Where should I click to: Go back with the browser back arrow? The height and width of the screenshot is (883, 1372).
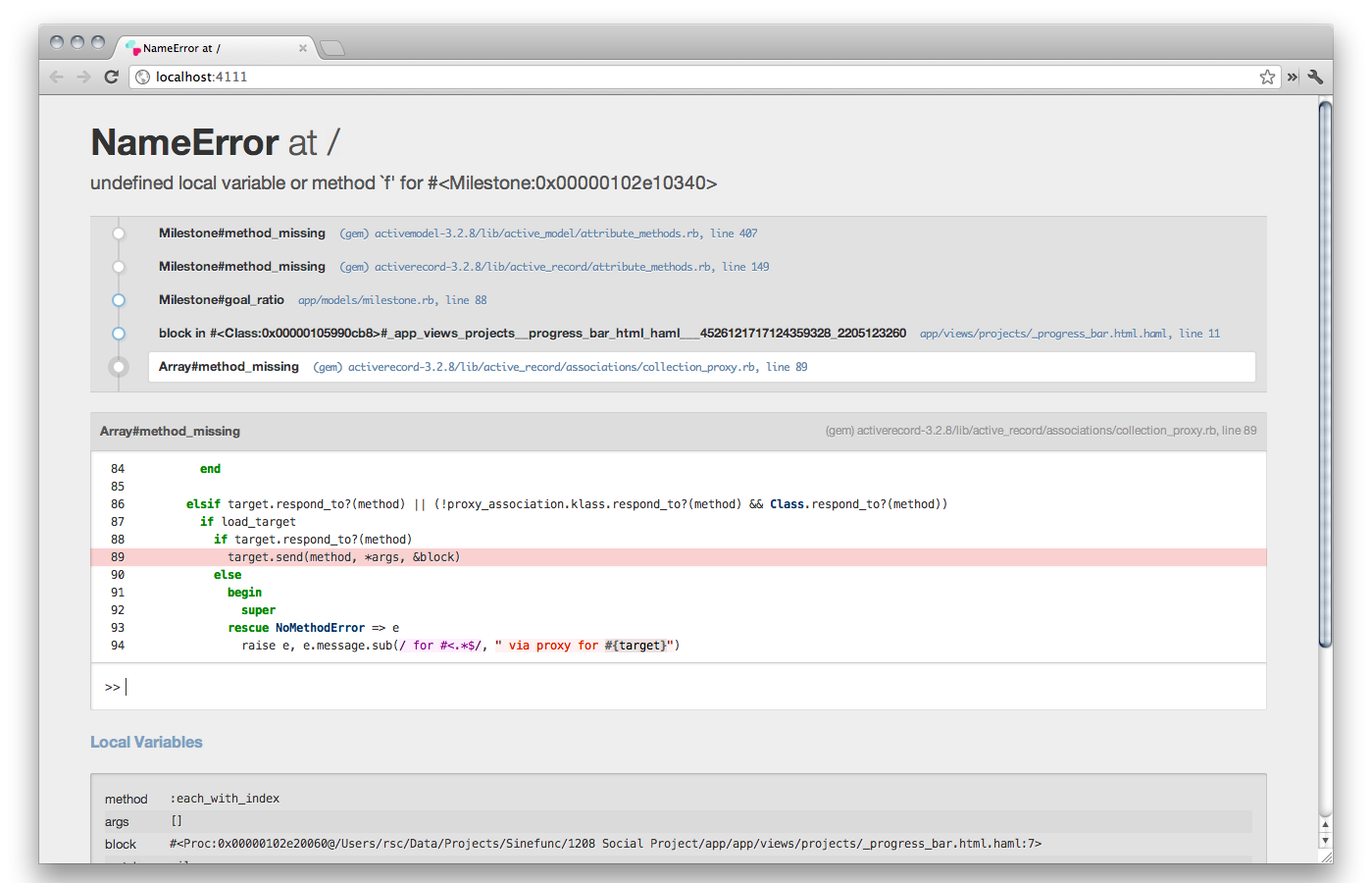tap(57, 77)
